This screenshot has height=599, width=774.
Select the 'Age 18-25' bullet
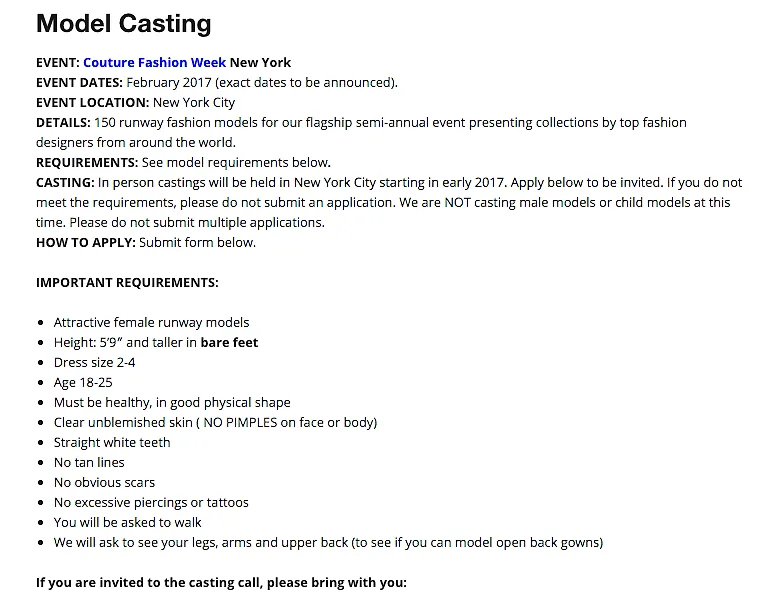pyautogui.click(x=83, y=383)
